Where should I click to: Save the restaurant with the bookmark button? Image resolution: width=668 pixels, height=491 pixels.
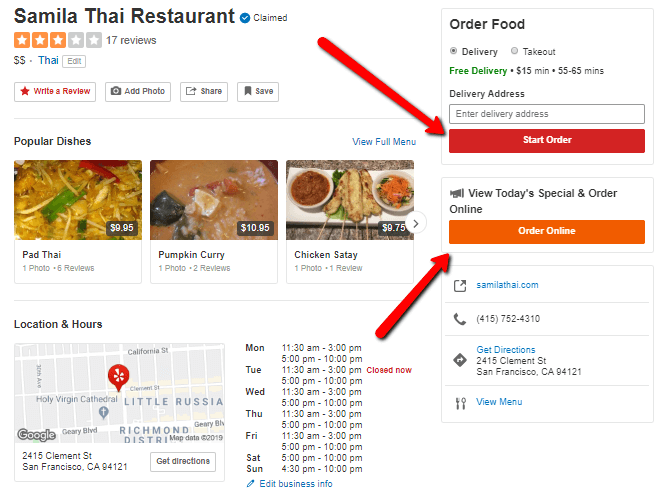pos(258,92)
